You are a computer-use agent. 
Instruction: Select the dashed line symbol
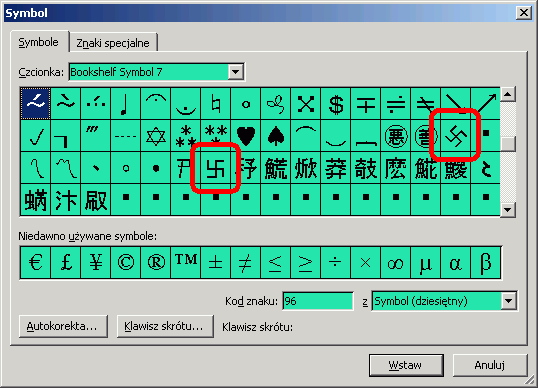[x=126, y=136]
